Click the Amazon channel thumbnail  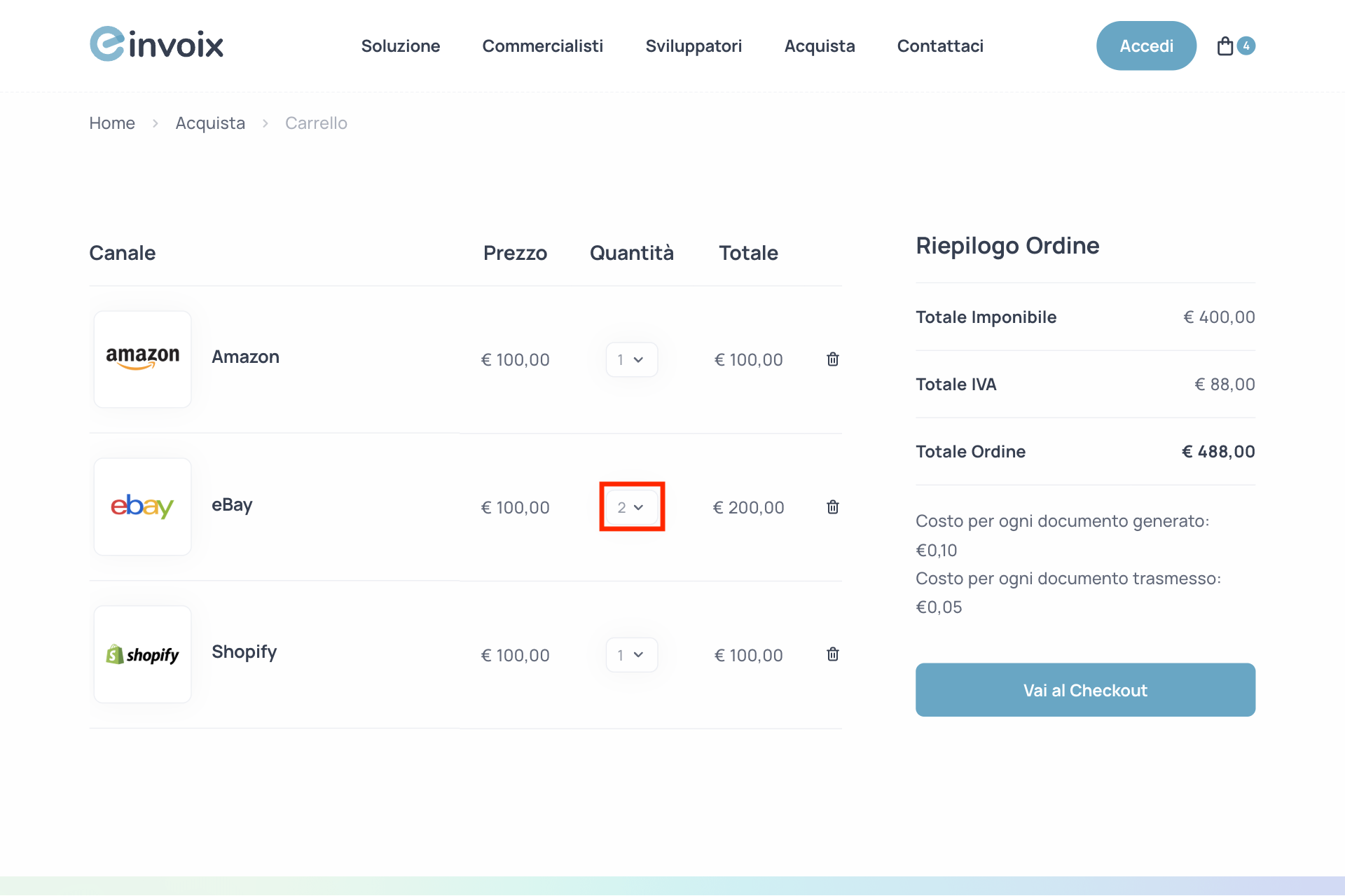coord(142,359)
